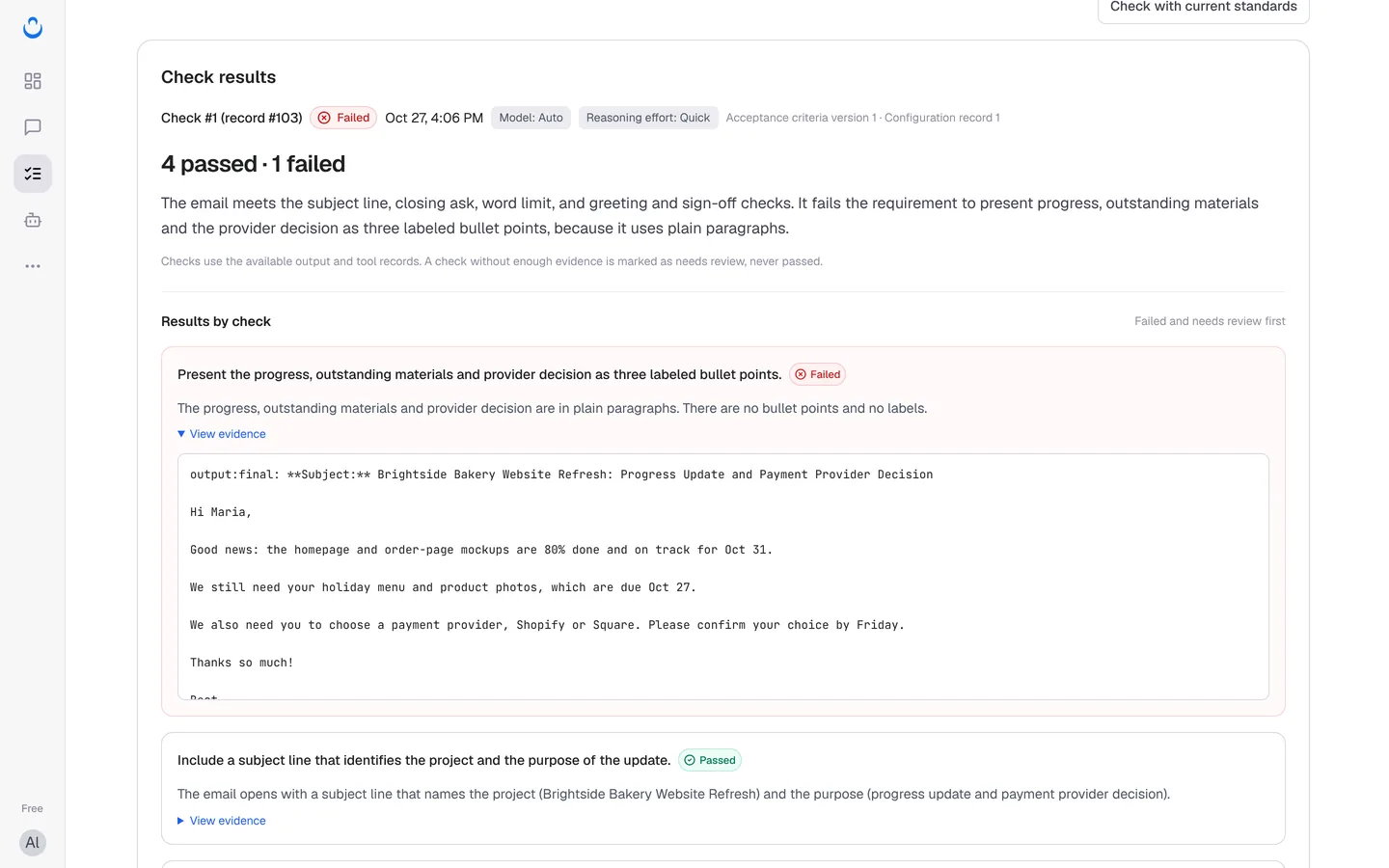The width and height of the screenshot is (1389, 868).
Task: Click the 'Include a subject line' check title
Action: pyautogui.click(x=423, y=760)
